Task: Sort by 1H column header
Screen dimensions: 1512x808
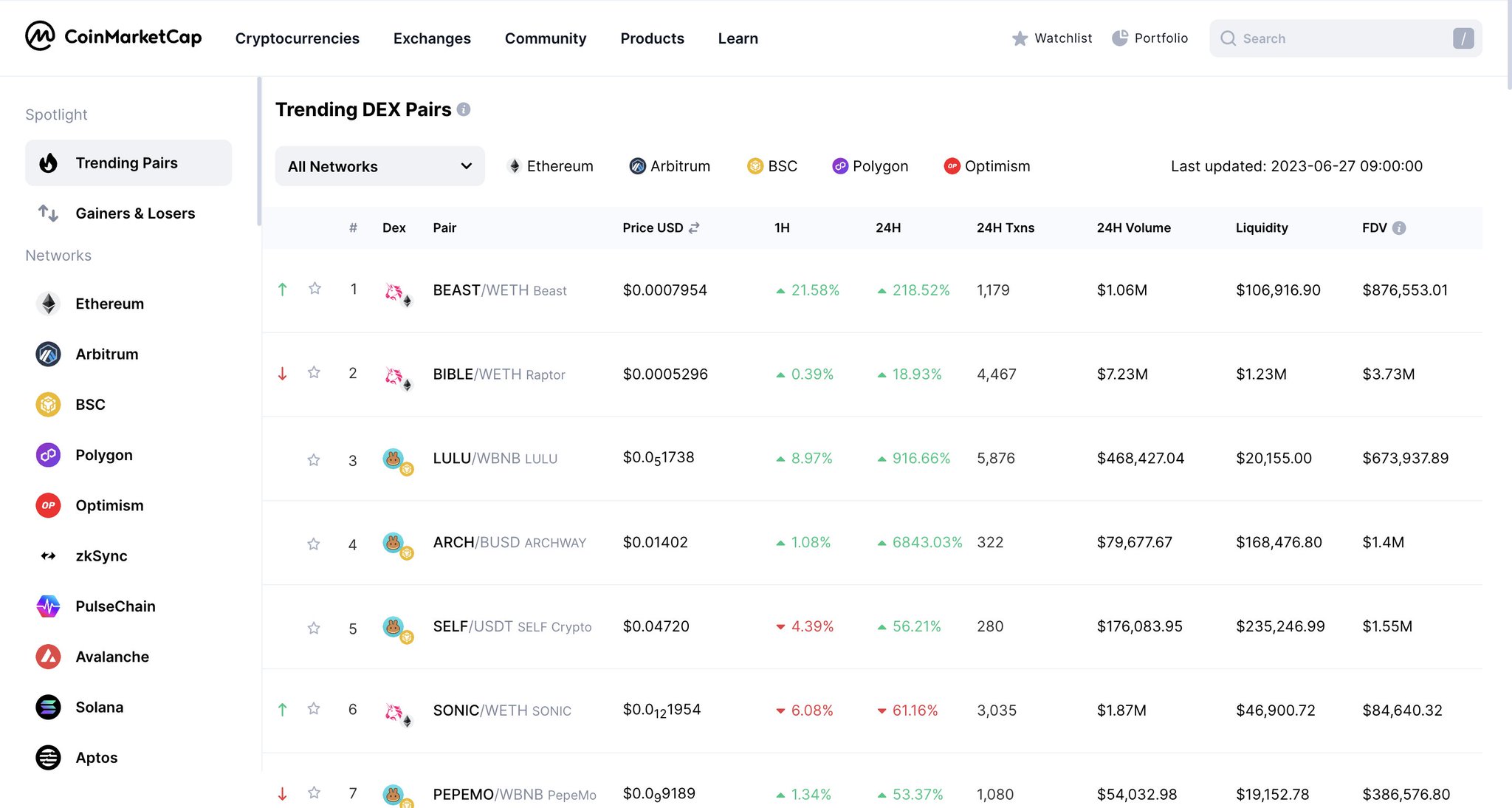Action: [x=782, y=228]
